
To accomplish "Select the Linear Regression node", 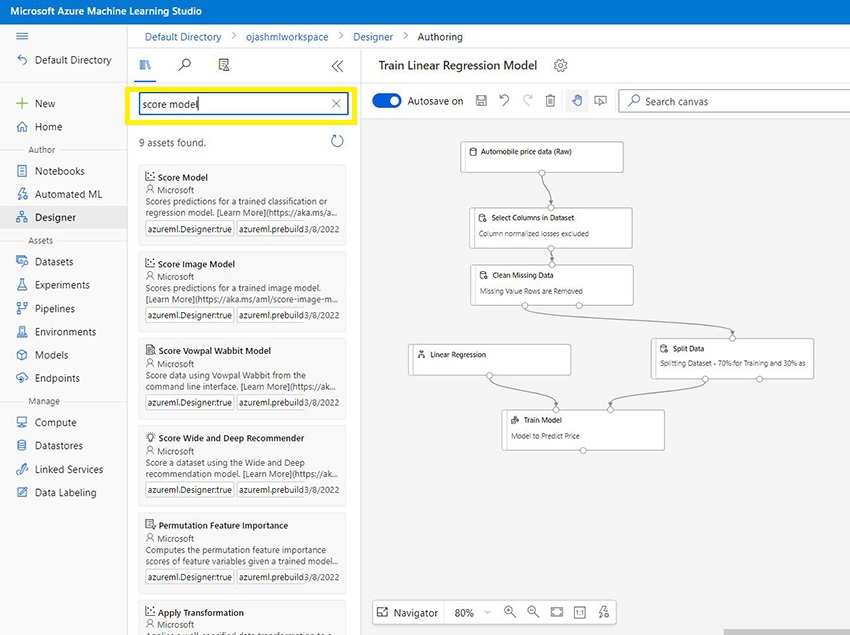I will pyautogui.click(x=490, y=360).
